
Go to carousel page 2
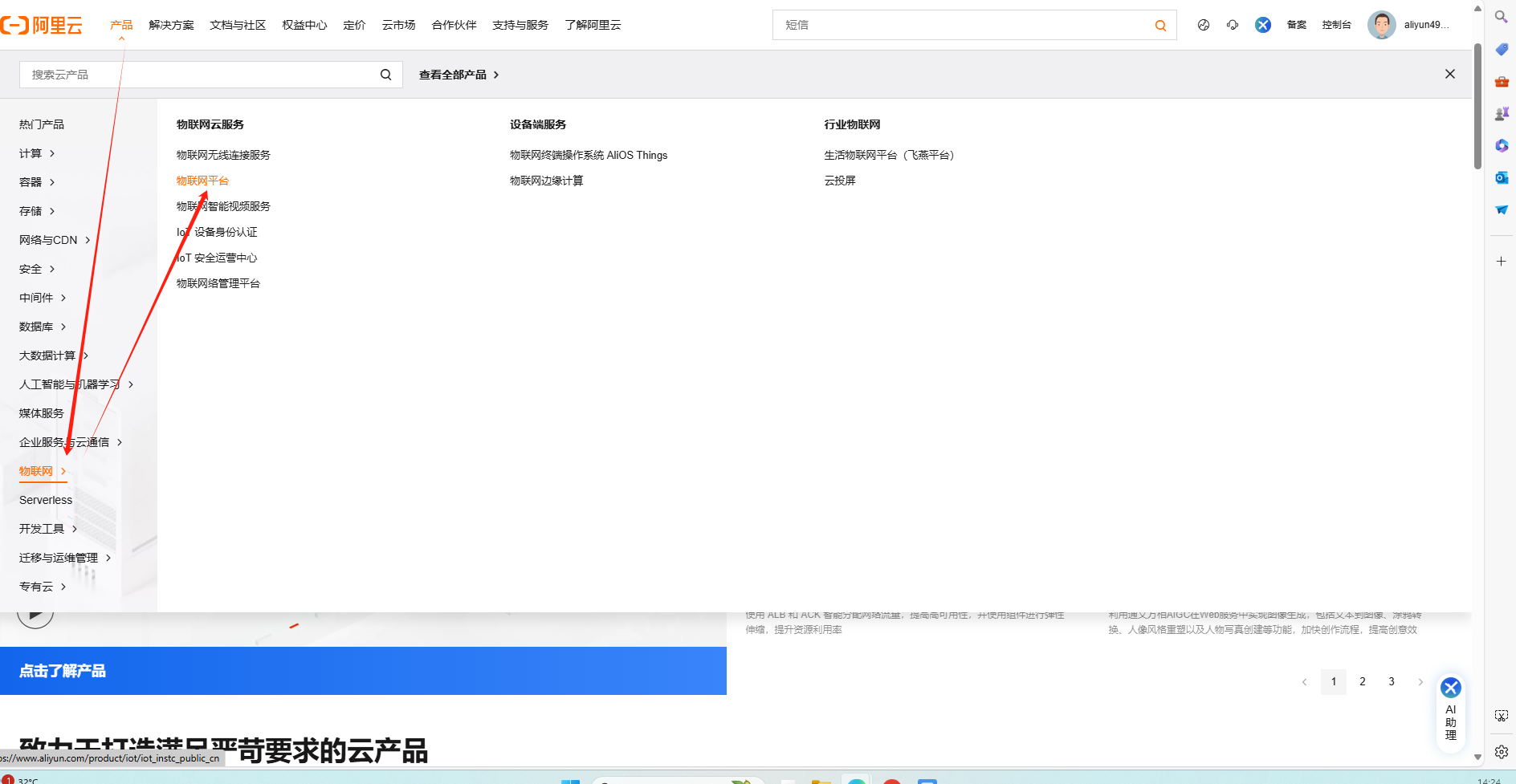[x=1362, y=681]
